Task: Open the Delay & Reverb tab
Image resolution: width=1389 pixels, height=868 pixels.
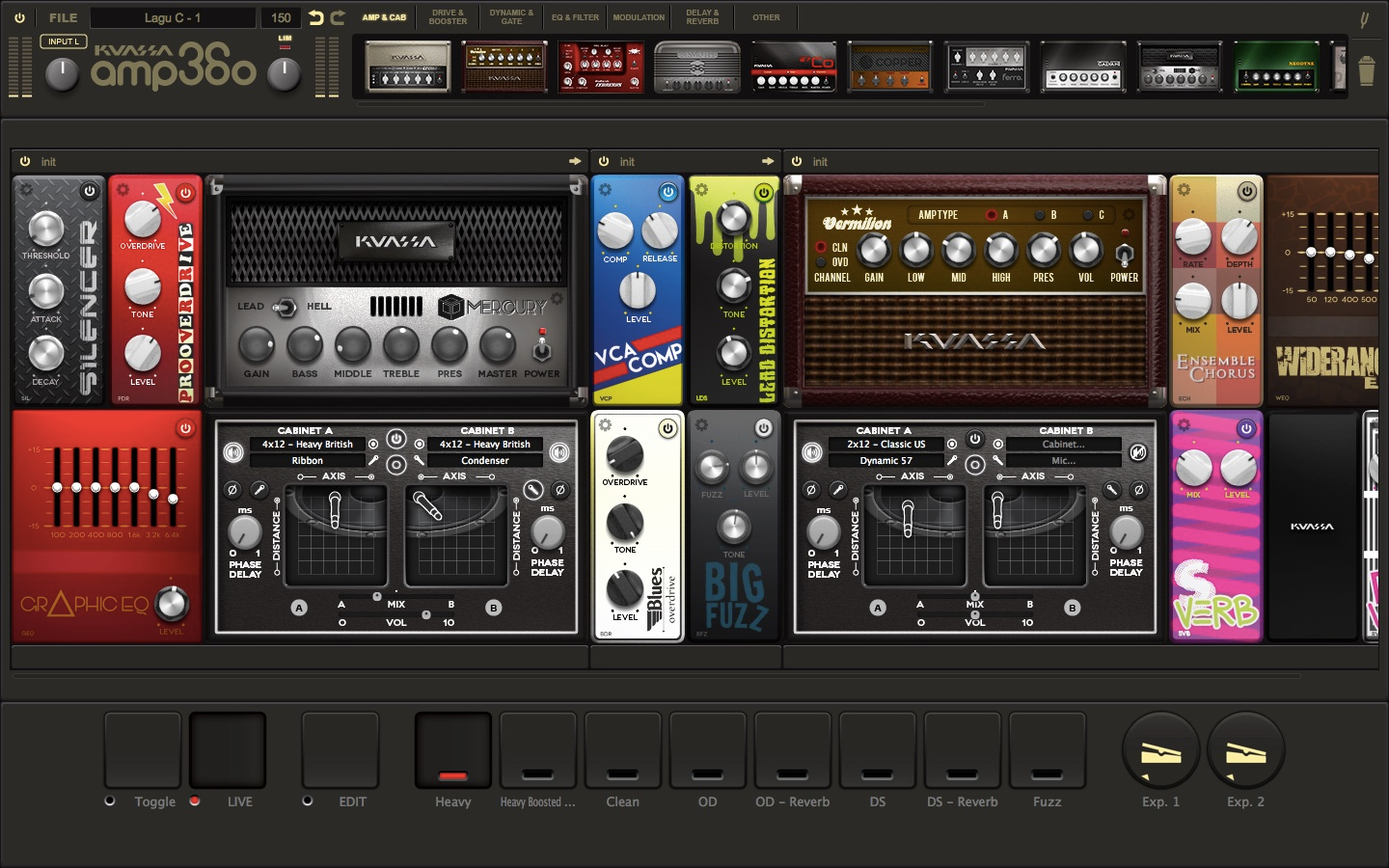Action: [x=702, y=17]
